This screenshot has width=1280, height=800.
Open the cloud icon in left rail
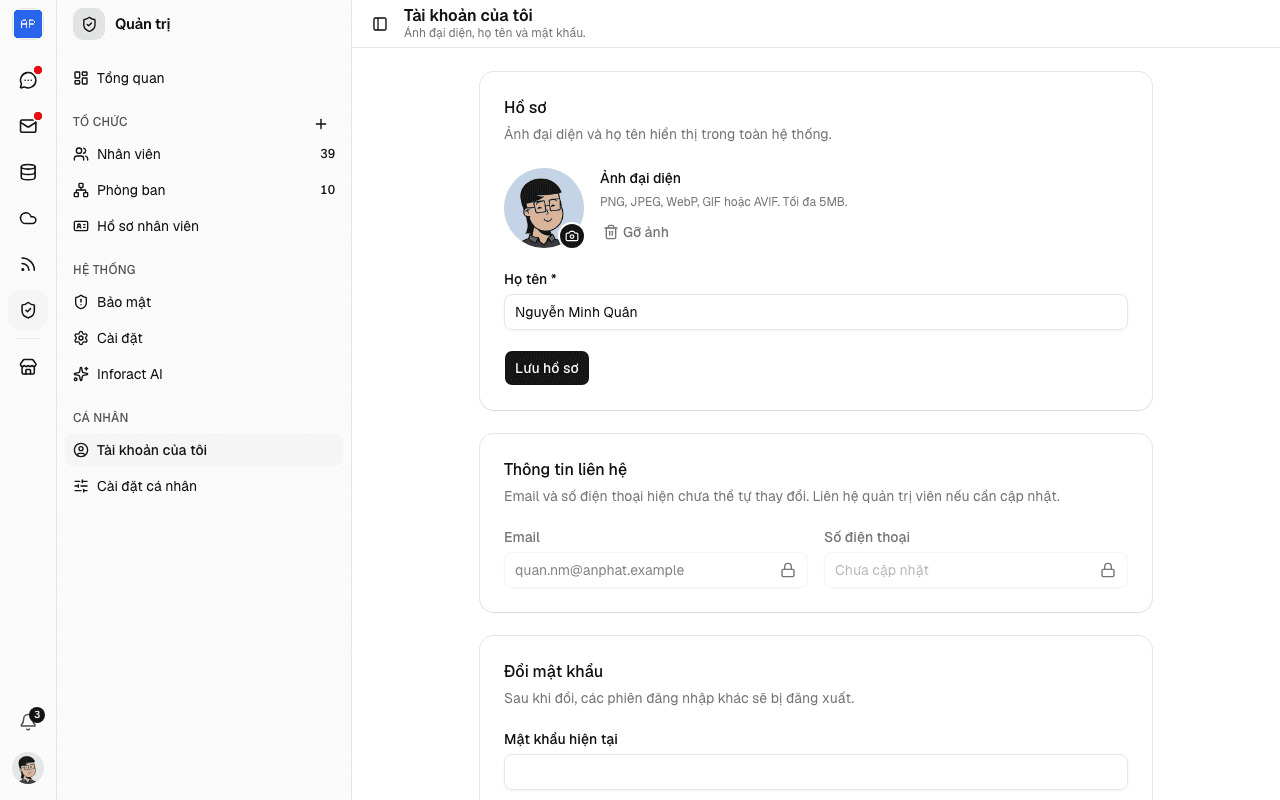[x=28, y=218]
